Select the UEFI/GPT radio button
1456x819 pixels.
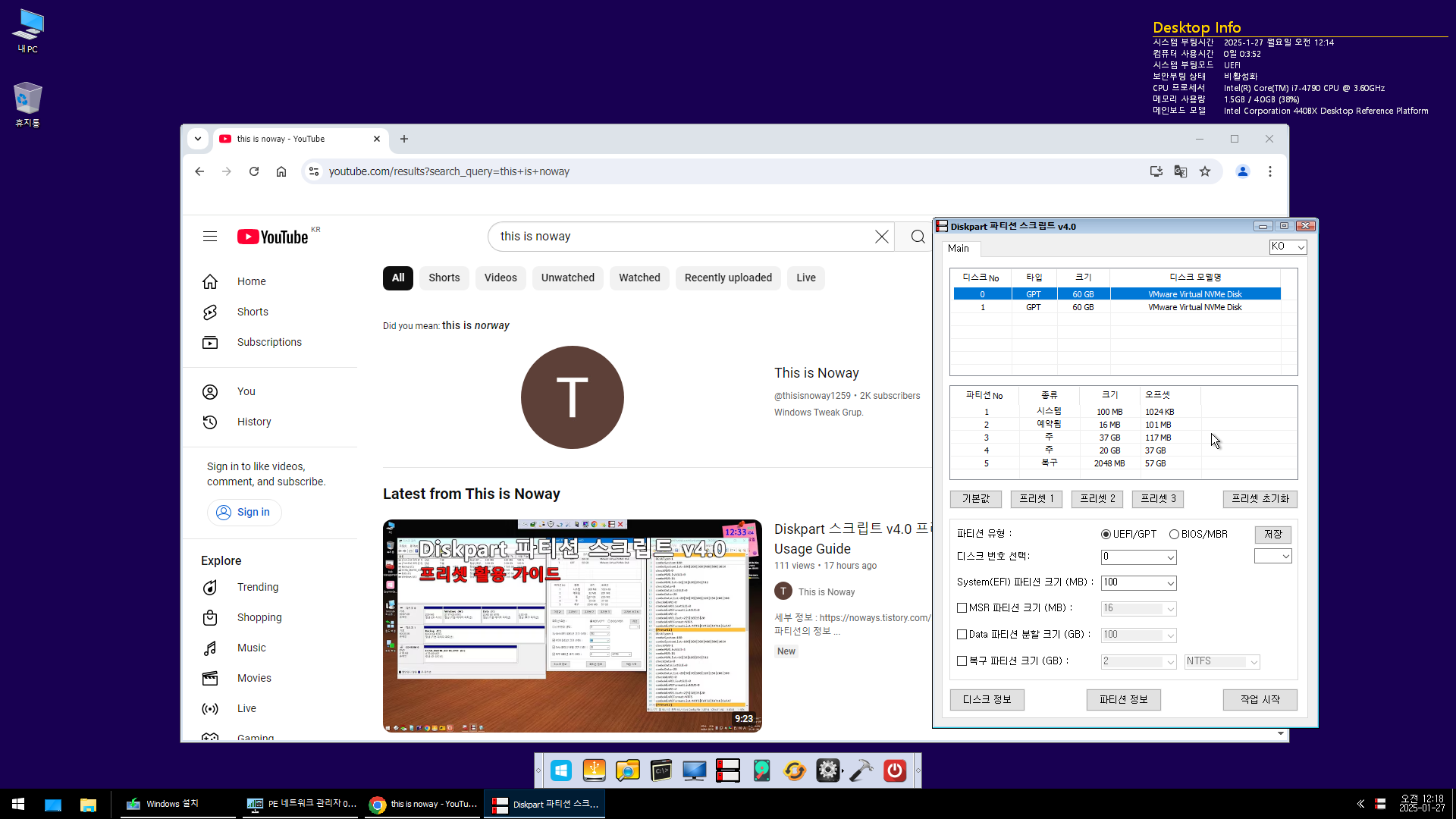pyautogui.click(x=1106, y=534)
